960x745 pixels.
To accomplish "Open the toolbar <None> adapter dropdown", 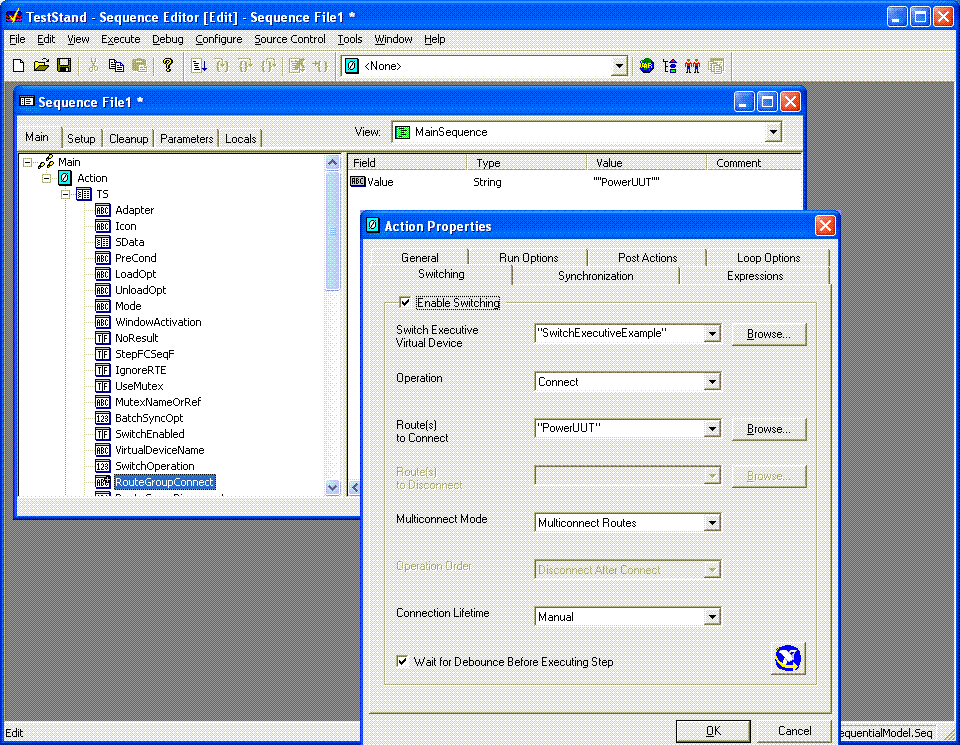I will [619, 66].
